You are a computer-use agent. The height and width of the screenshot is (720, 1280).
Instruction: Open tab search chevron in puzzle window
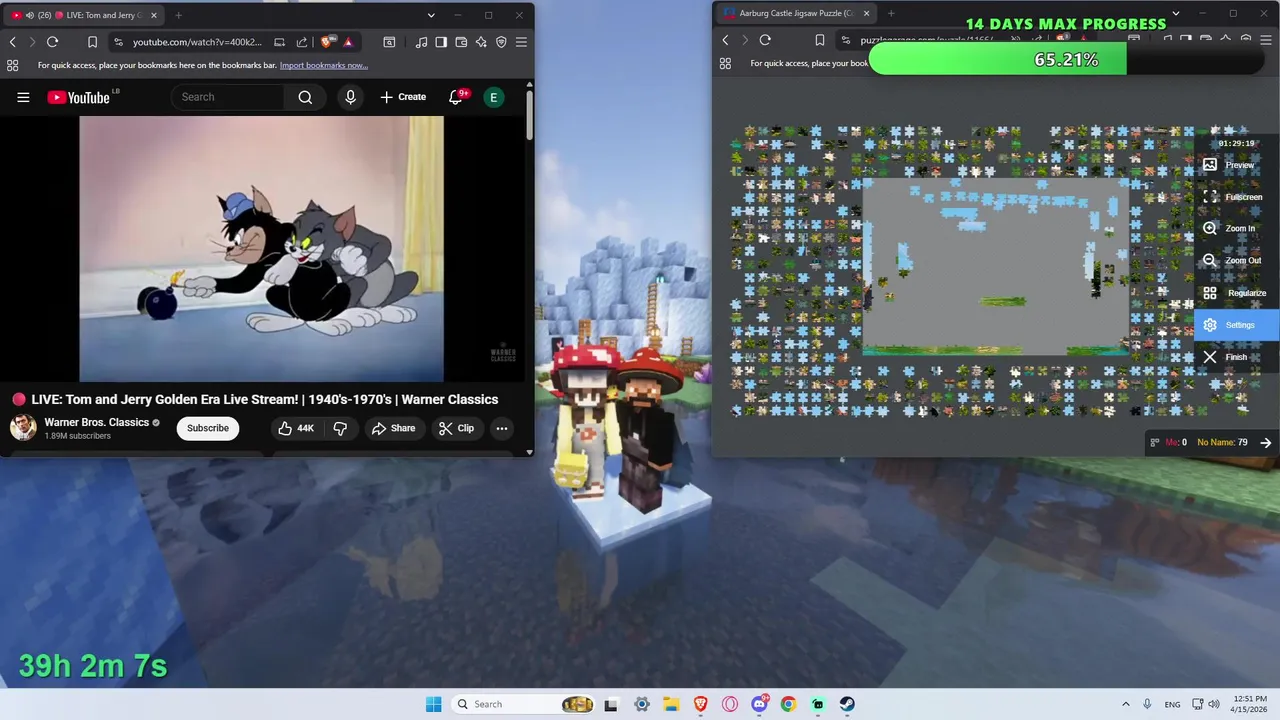pyautogui.click(x=1176, y=14)
